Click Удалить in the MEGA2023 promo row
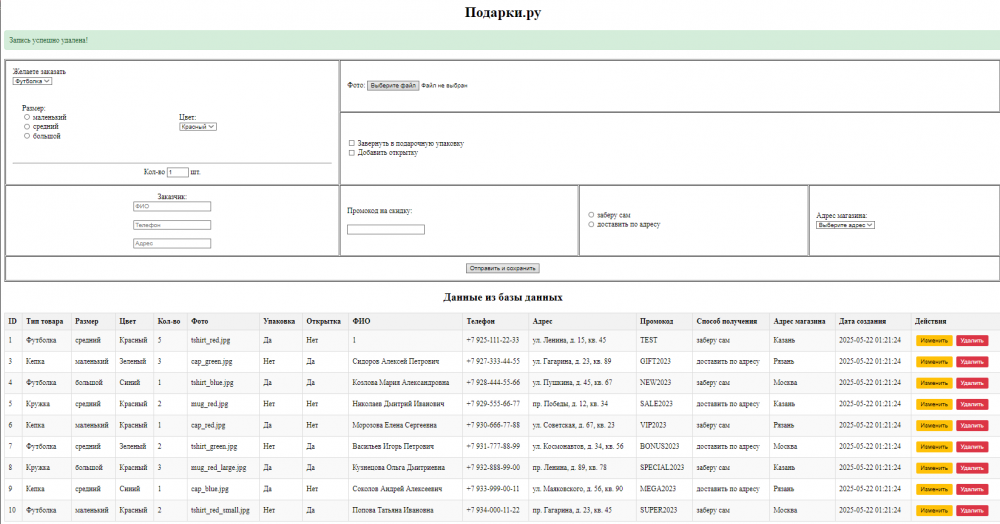The width and height of the screenshot is (1000, 524). coord(972,489)
